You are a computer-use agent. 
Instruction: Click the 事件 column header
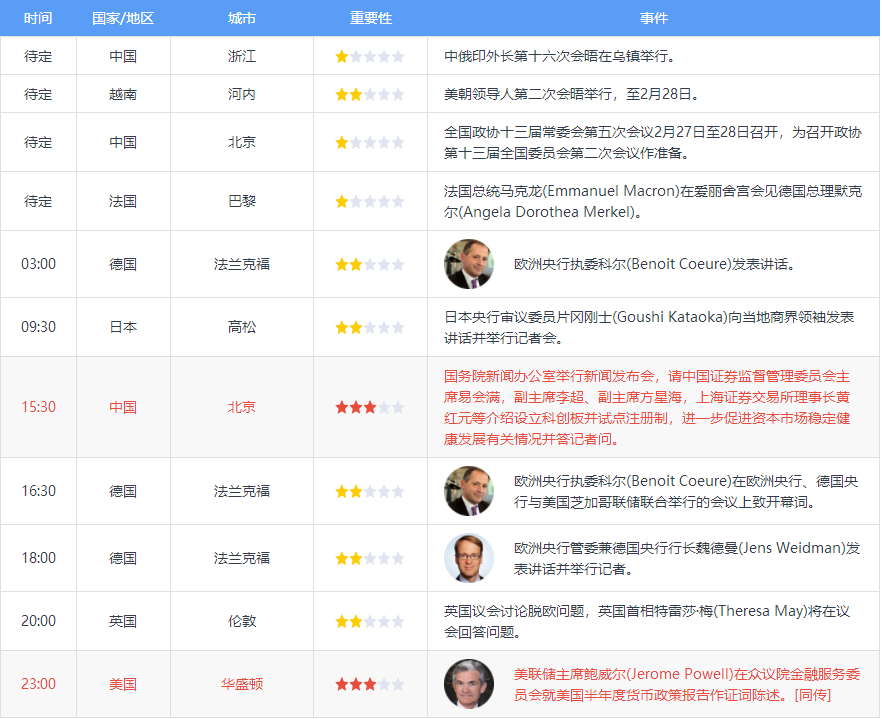(x=654, y=19)
